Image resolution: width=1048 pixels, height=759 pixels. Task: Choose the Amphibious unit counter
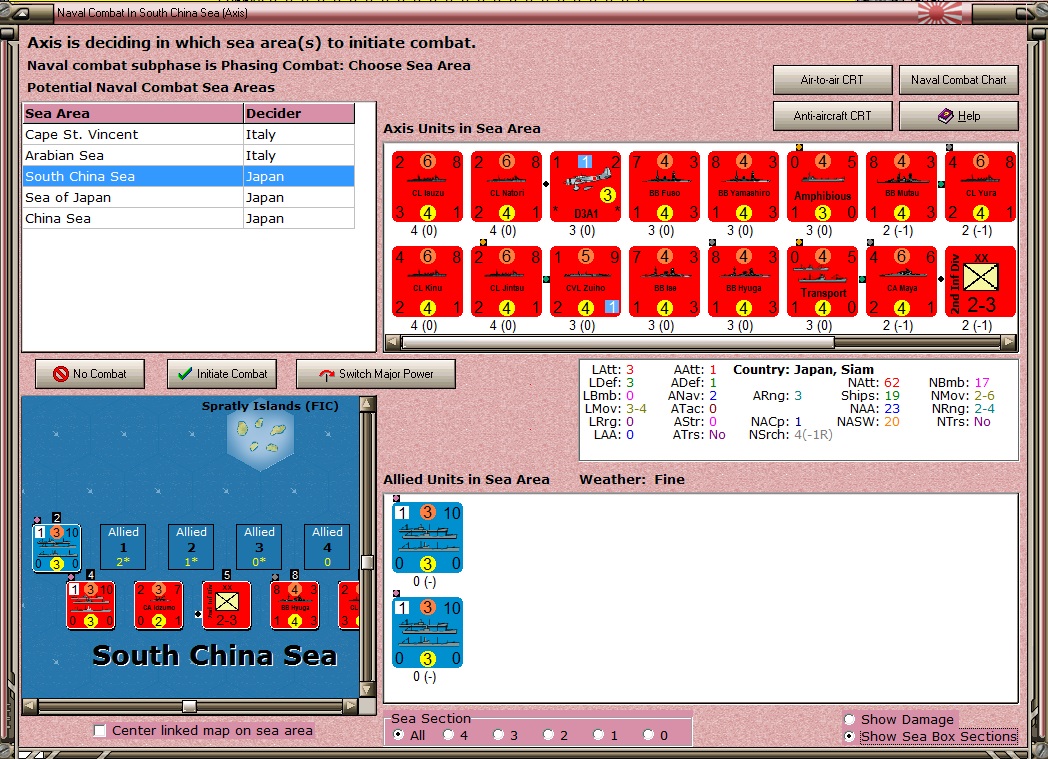click(822, 186)
